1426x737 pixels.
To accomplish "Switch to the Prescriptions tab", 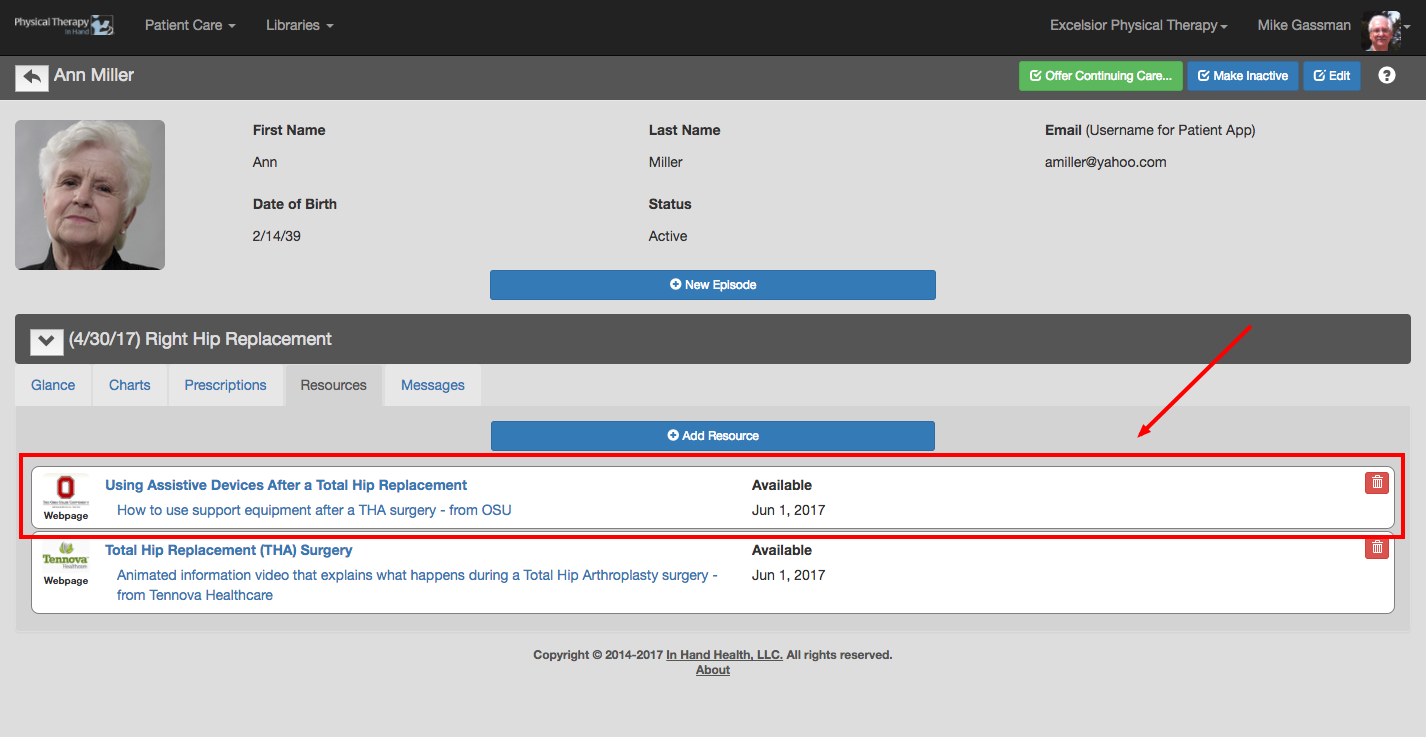I will point(226,385).
